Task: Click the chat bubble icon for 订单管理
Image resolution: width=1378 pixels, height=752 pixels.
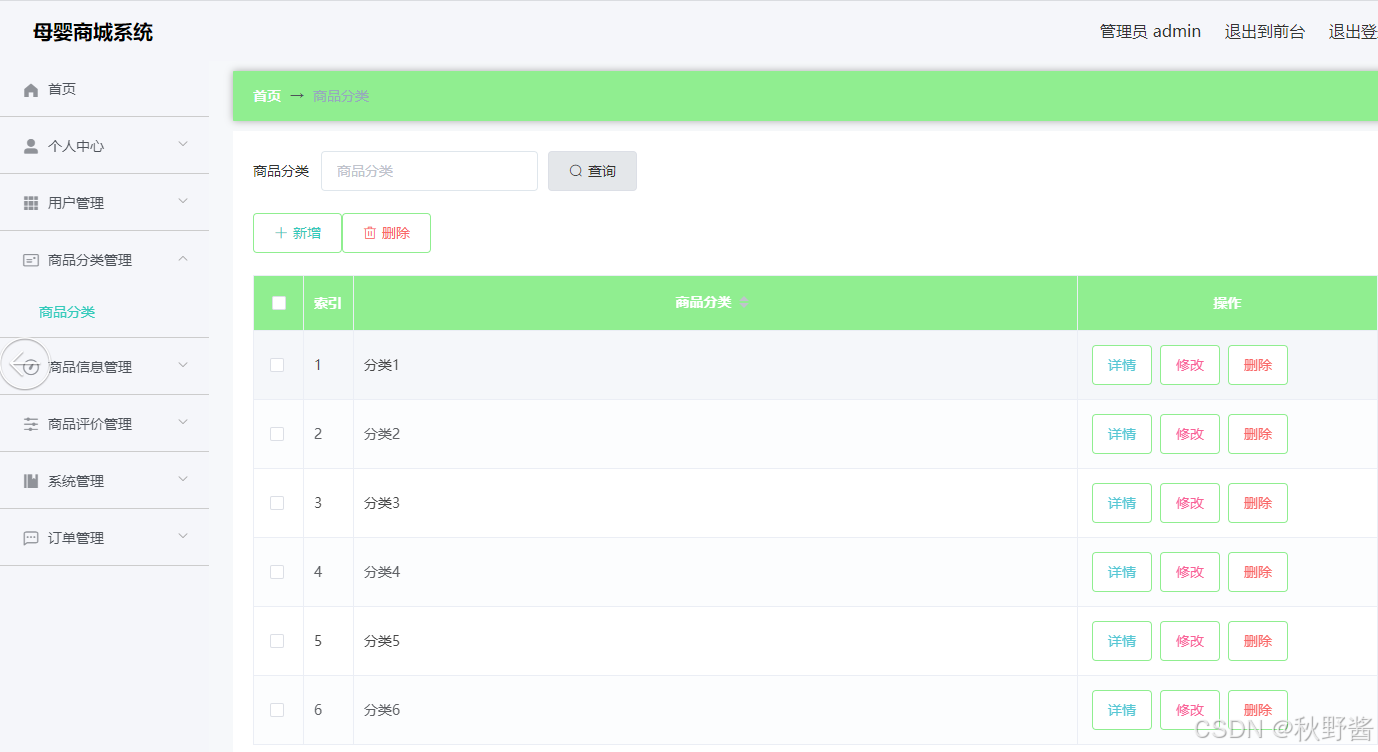Action: tap(31, 538)
